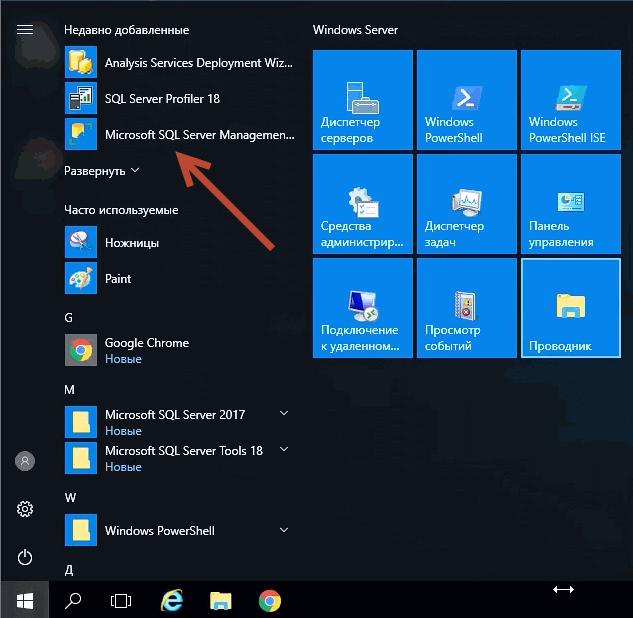Open Microsoft SQL Server Management Studio icon

pos(81,134)
